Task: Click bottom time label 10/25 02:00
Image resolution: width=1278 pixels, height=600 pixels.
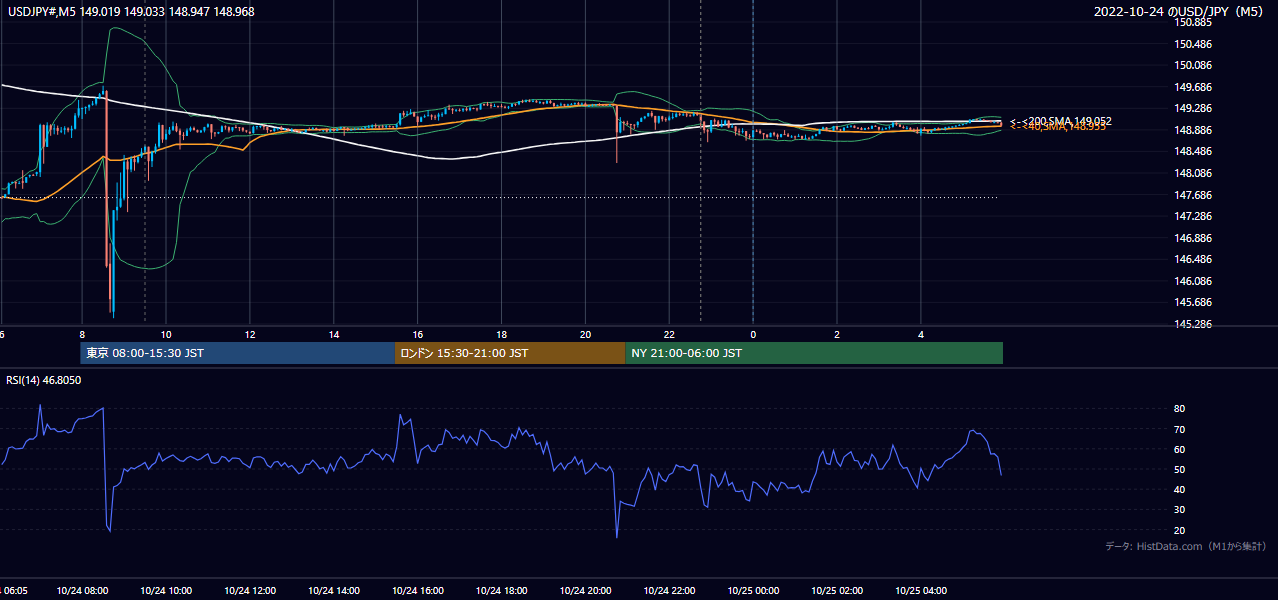Action: [838, 591]
